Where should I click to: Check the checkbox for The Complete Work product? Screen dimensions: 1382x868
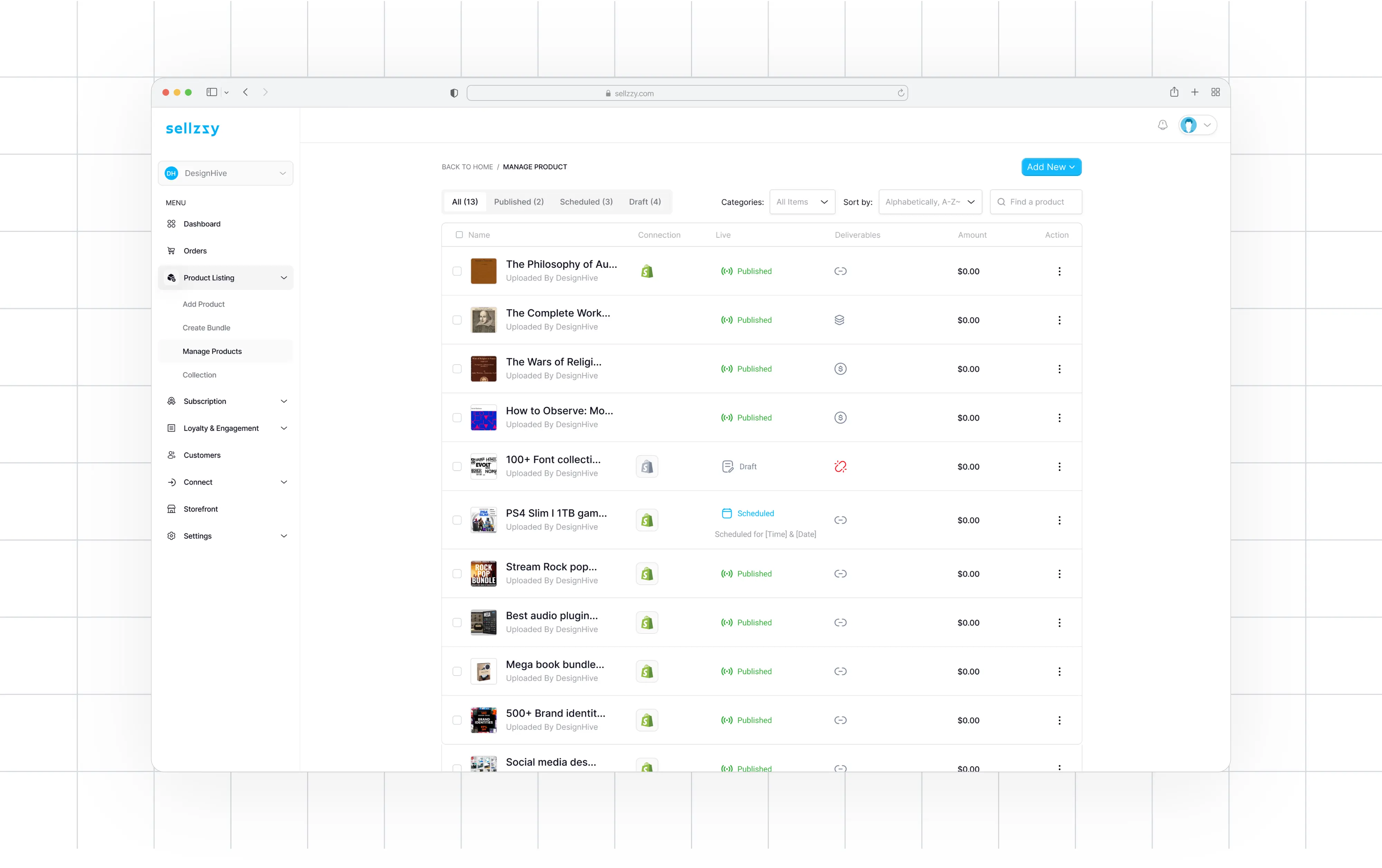click(457, 320)
